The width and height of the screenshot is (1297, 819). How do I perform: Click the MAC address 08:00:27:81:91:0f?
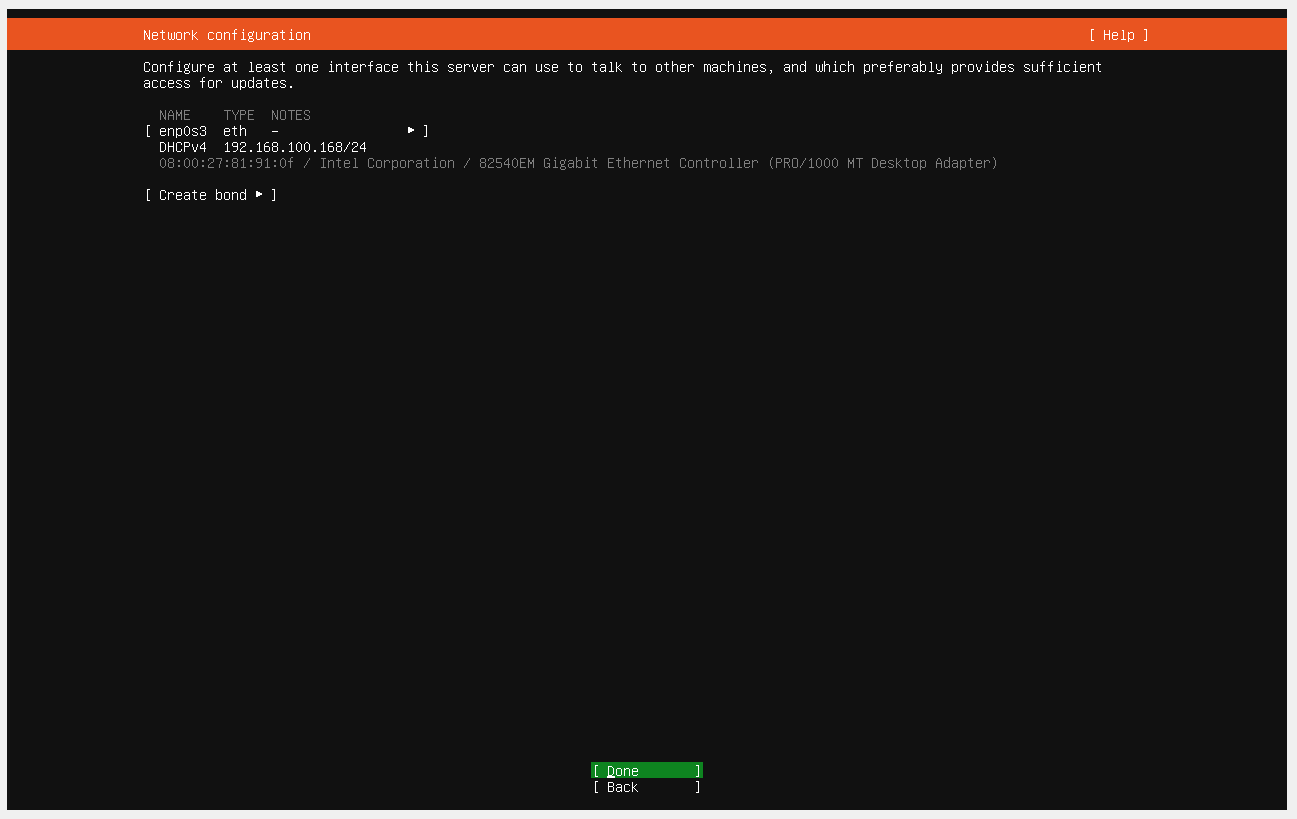pyautogui.click(x=227, y=163)
